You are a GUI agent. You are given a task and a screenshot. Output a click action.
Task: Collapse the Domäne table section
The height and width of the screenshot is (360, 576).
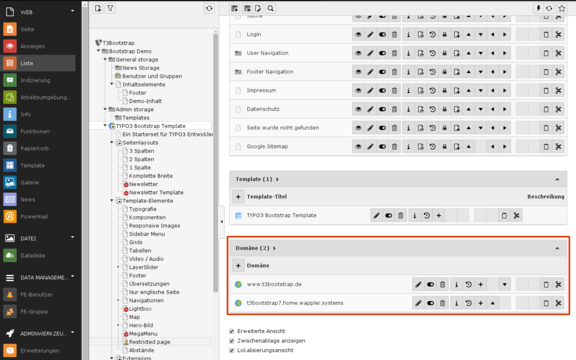point(557,248)
